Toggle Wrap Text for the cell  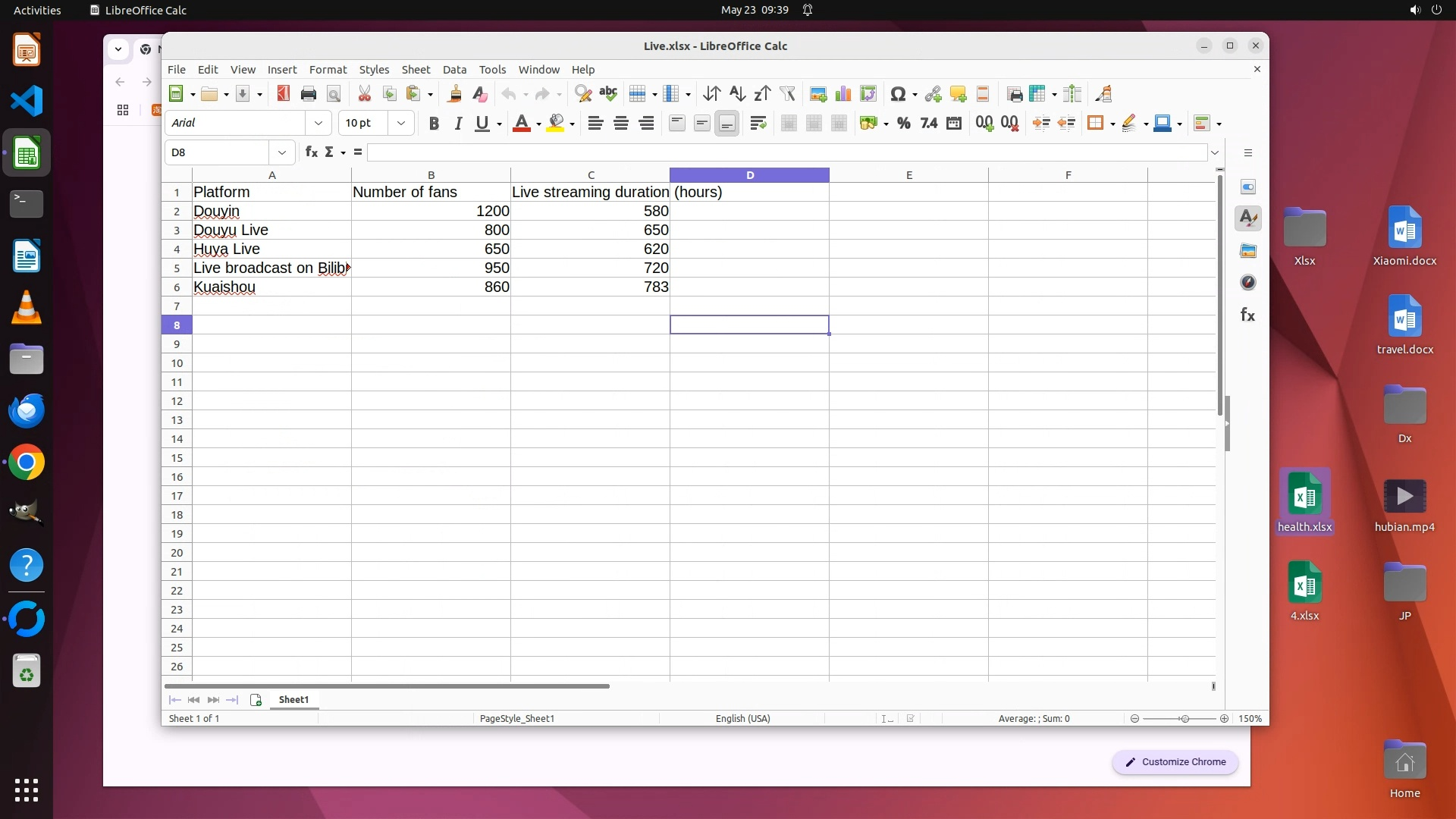pyautogui.click(x=758, y=124)
